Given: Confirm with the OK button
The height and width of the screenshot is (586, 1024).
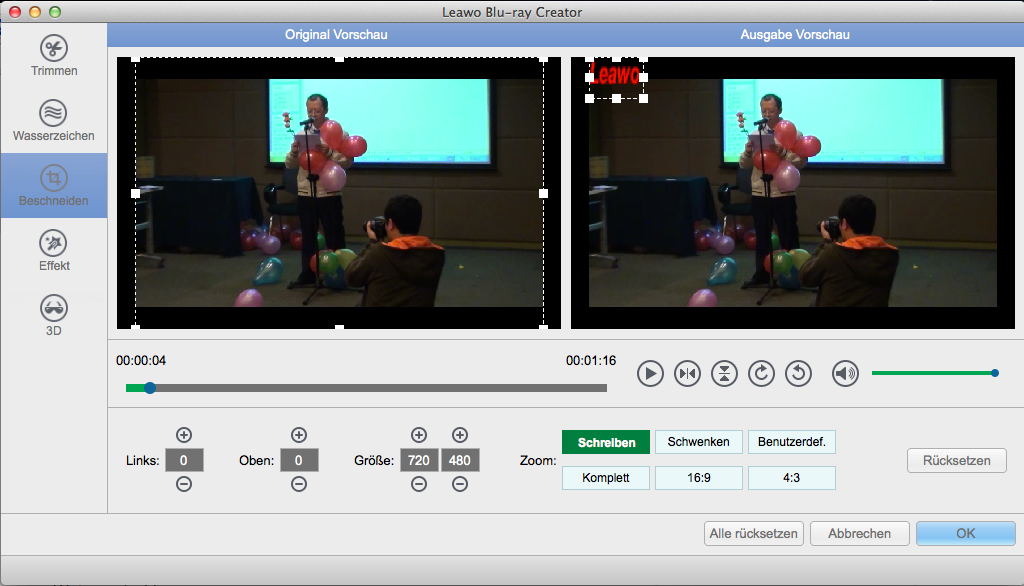Looking at the screenshot, I should pyautogui.click(x=965, y=533).
